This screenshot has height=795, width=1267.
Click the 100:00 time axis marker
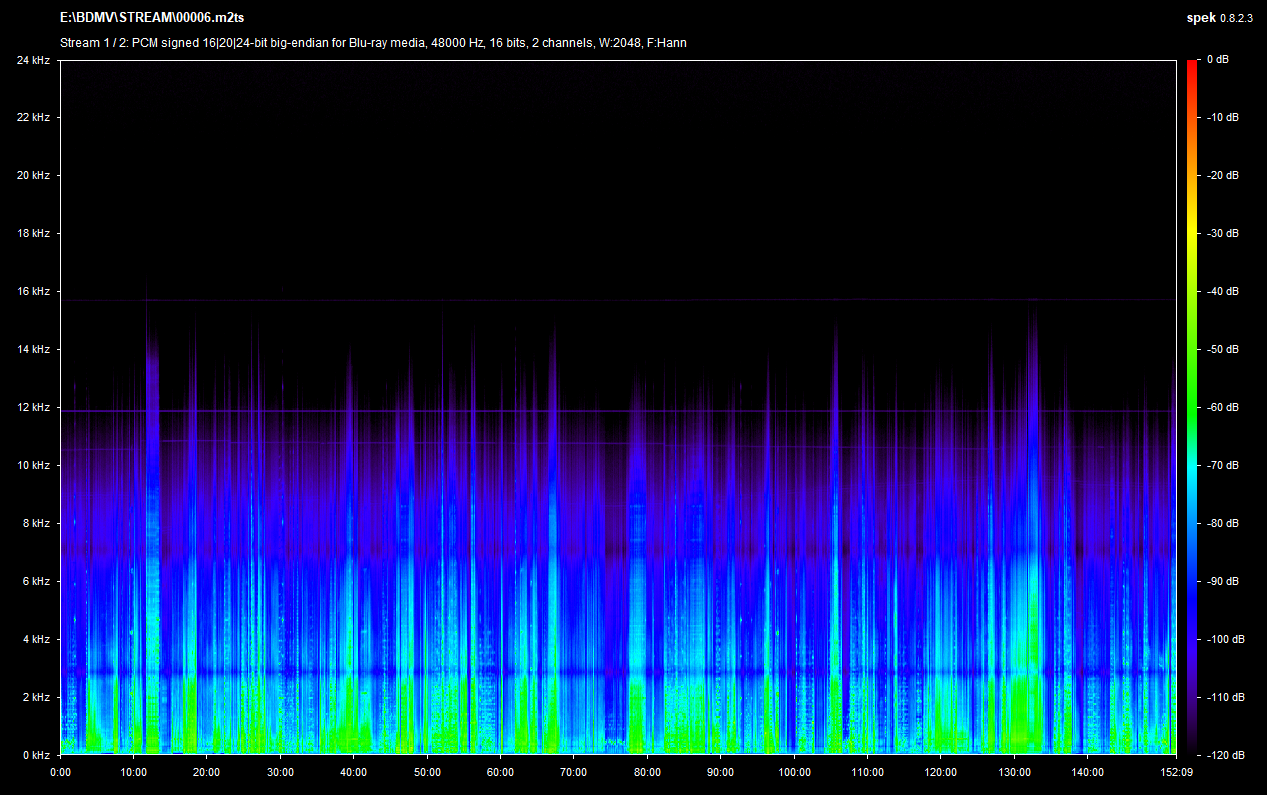tap(794, 773)
